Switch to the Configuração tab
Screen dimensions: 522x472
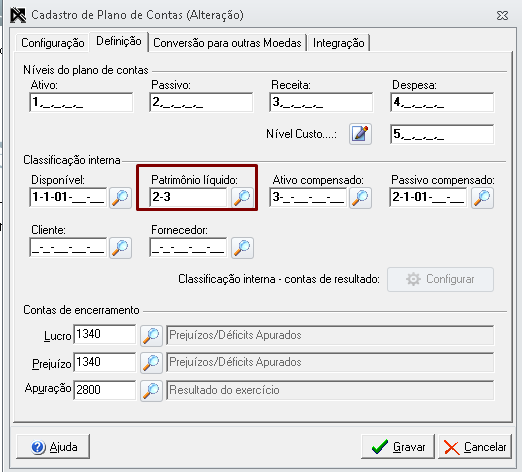pyautogui.click(x=52, y=43)
